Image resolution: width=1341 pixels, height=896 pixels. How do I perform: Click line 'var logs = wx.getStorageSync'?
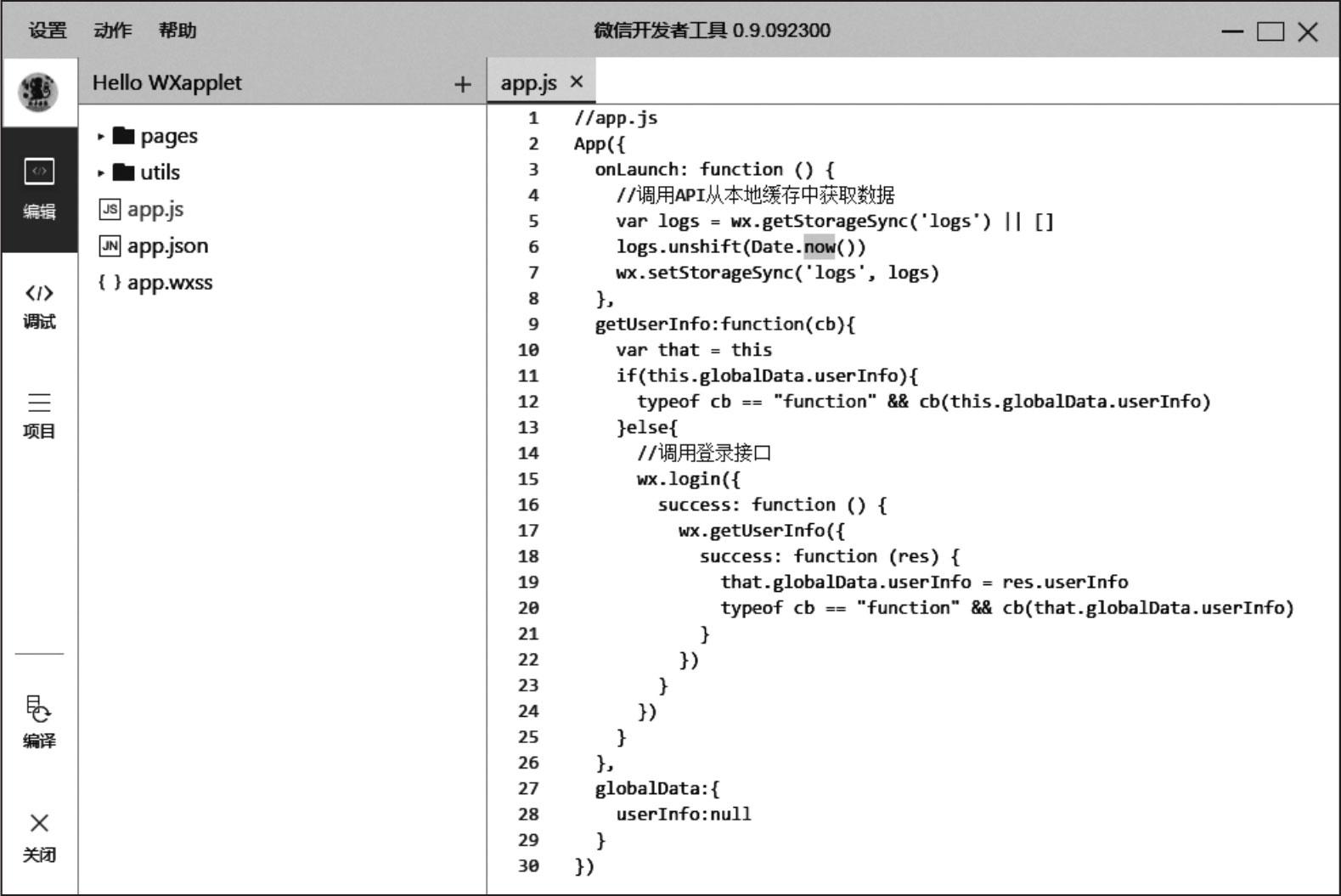pyautogui.click(x=834, y=222)
